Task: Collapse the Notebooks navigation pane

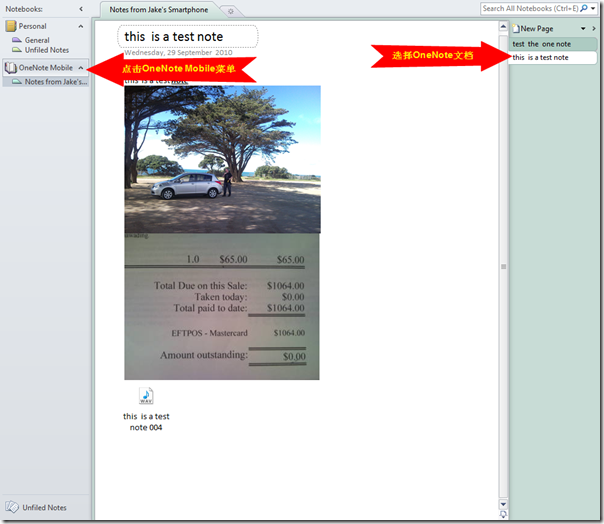Action: [x=81, y=9]
